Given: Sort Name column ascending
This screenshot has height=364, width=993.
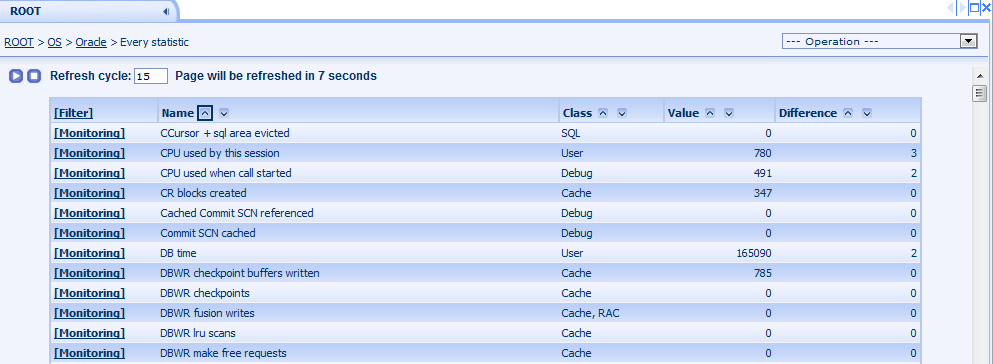Looking at the screenshot, I should pyautogui.click(x=205, y=113).
